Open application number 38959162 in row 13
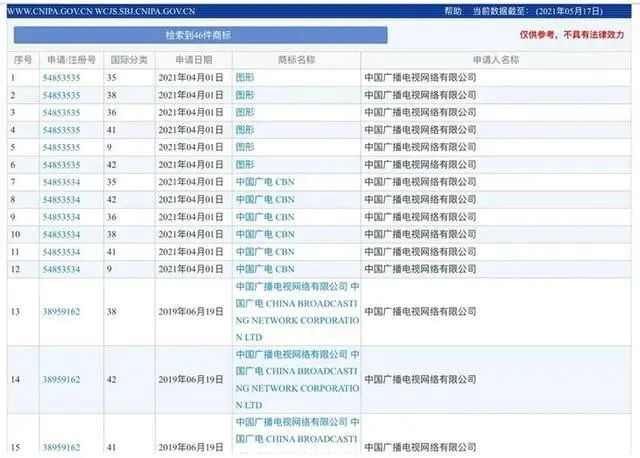This screenshot has height=458, width=640. point(61,311)
